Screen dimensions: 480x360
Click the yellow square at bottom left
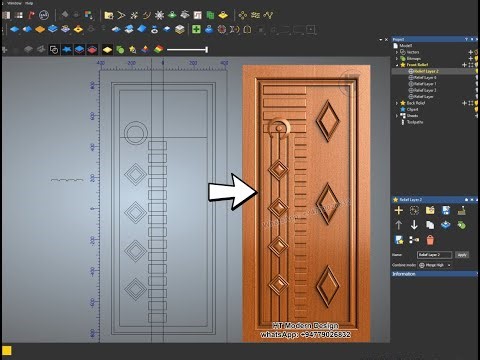coord(7,350)
